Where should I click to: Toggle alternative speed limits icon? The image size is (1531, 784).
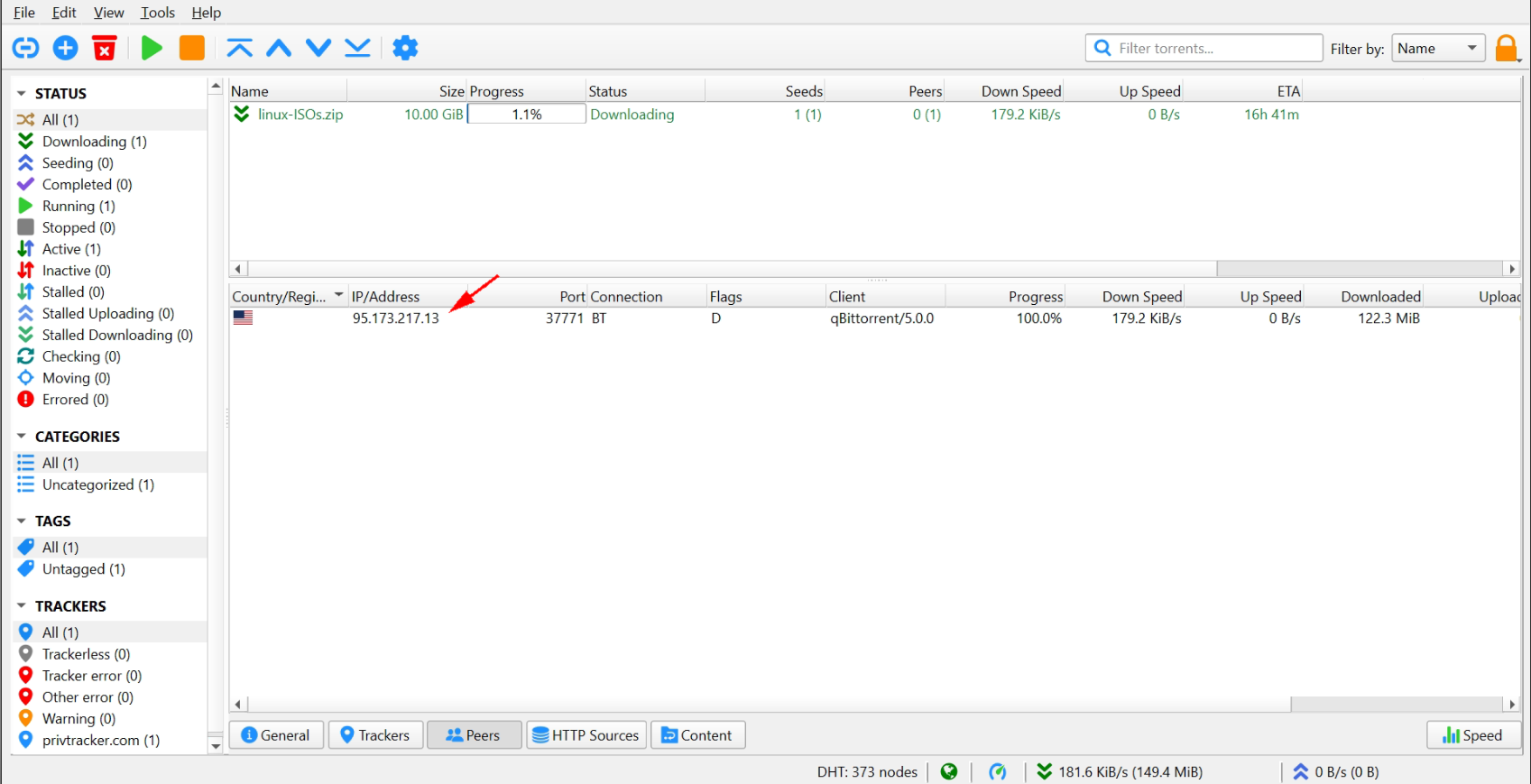997,771
